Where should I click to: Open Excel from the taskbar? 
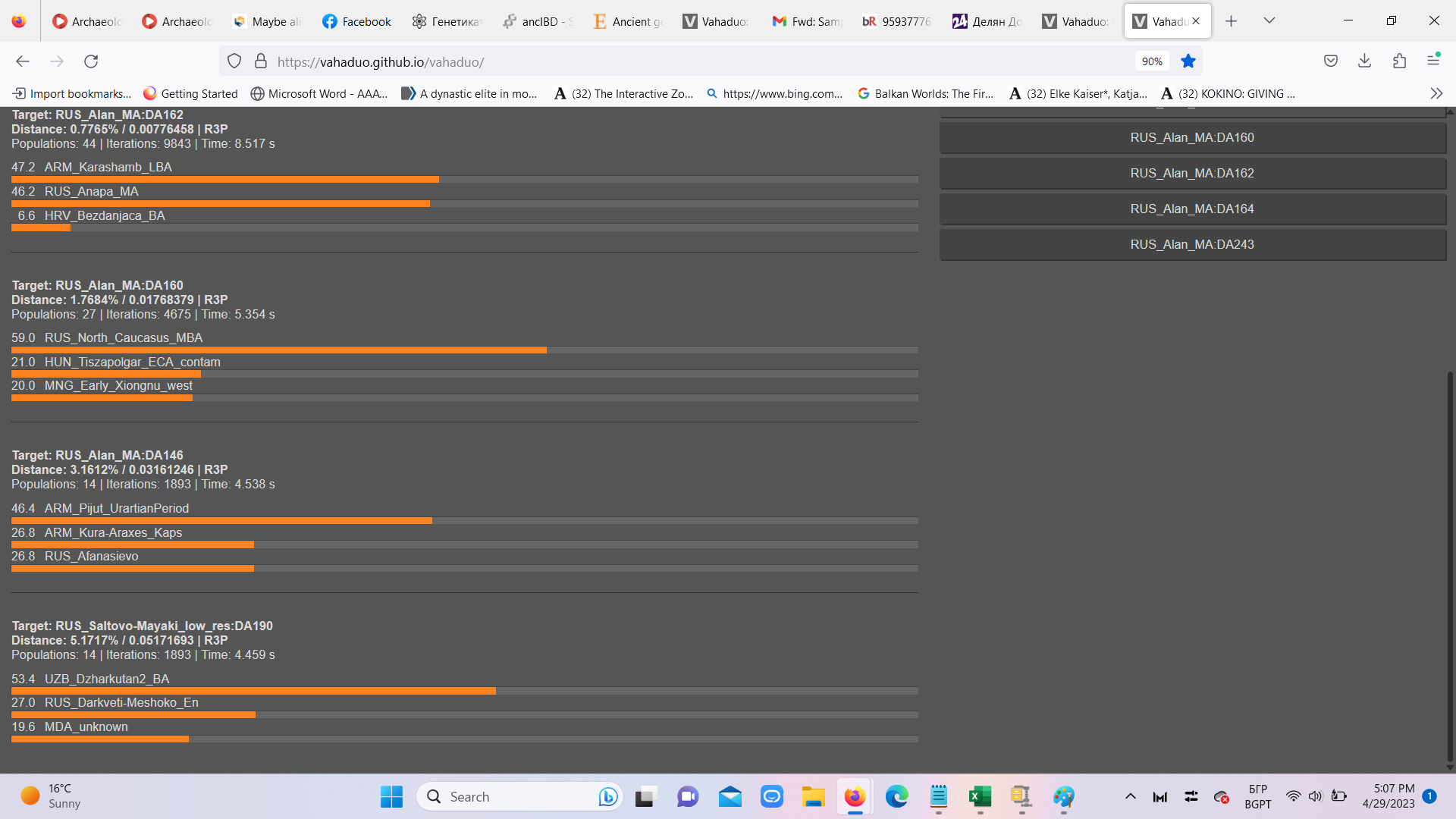point(980,796)
